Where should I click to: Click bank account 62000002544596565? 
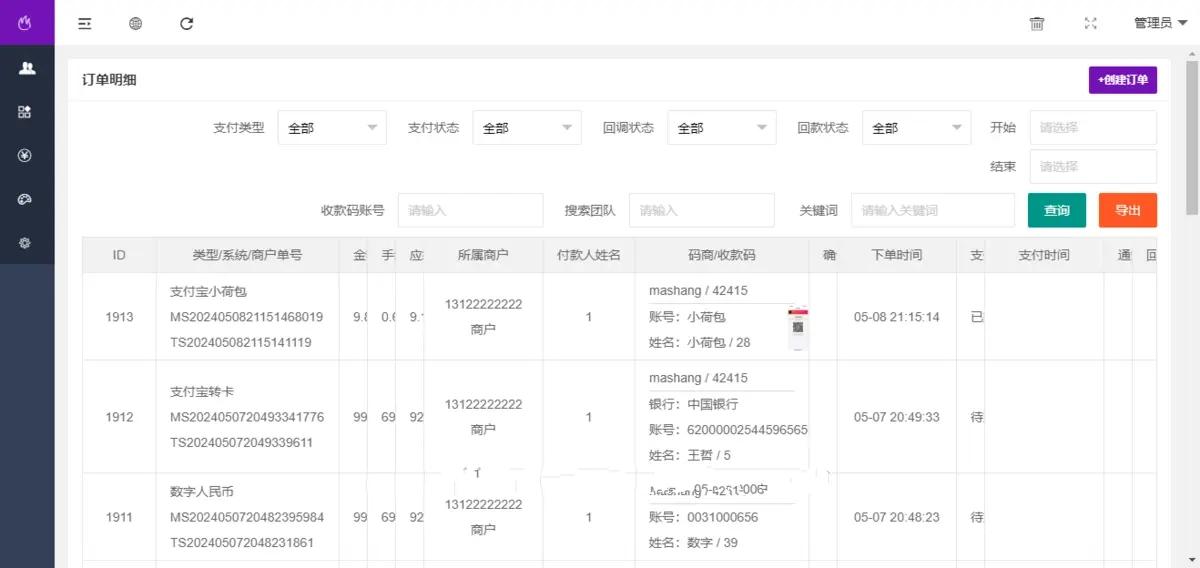tap(748, 430)
